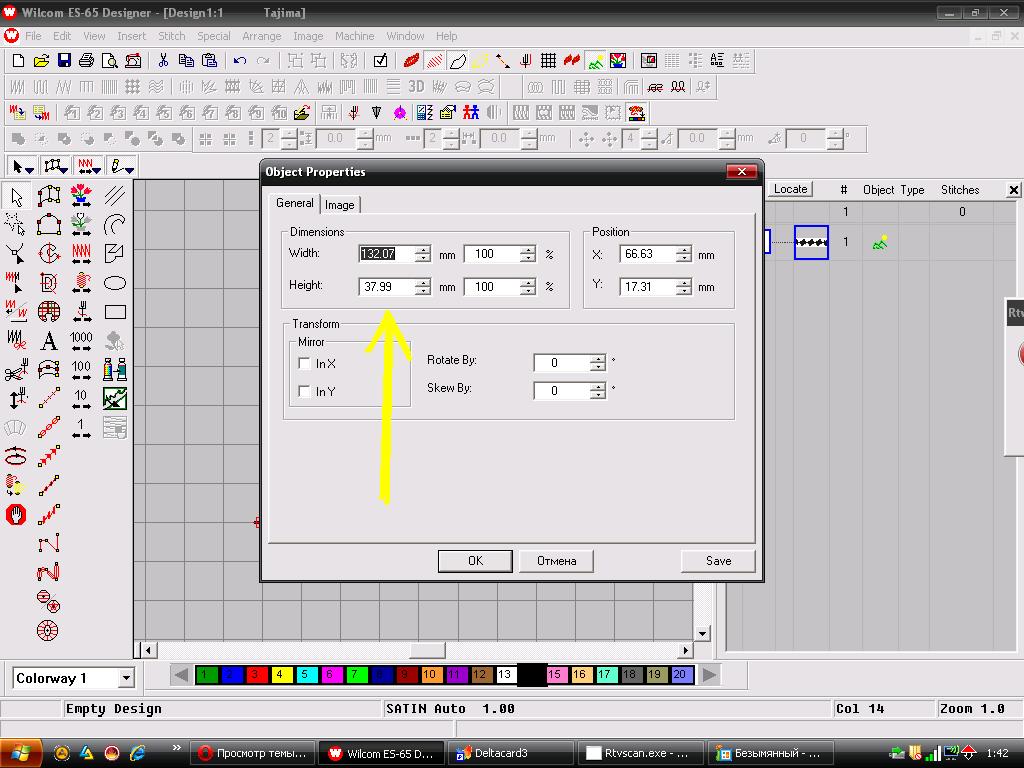
Task: Pick yellow color swatch number 4
Action: coord(281,675)
